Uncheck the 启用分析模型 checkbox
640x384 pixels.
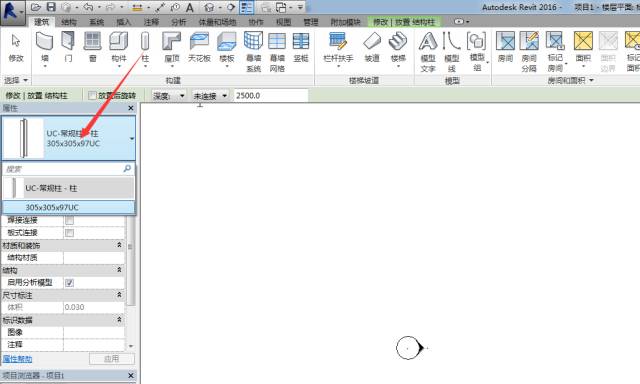69,283
